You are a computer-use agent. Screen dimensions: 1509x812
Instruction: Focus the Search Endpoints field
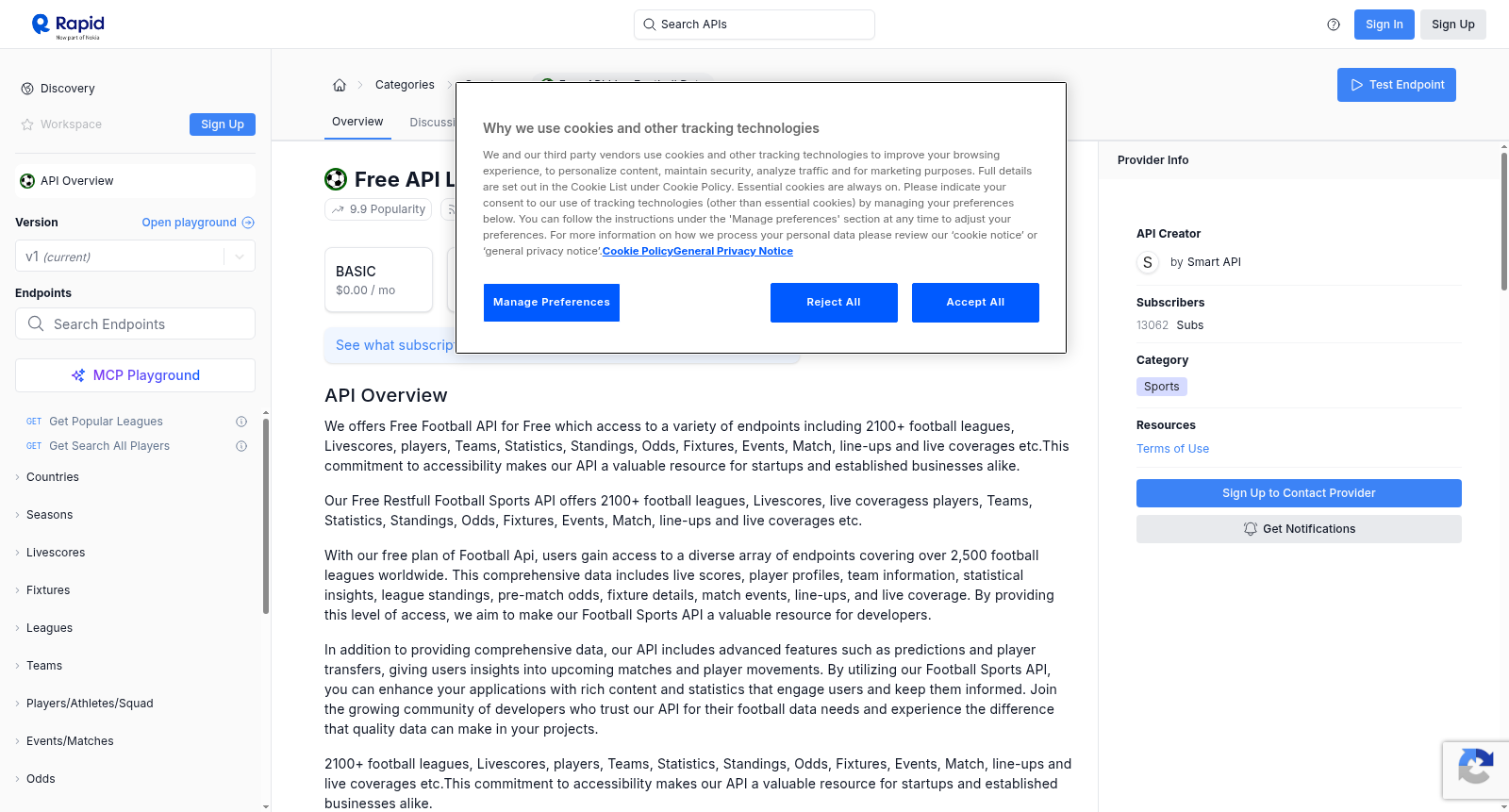(135, 323)
